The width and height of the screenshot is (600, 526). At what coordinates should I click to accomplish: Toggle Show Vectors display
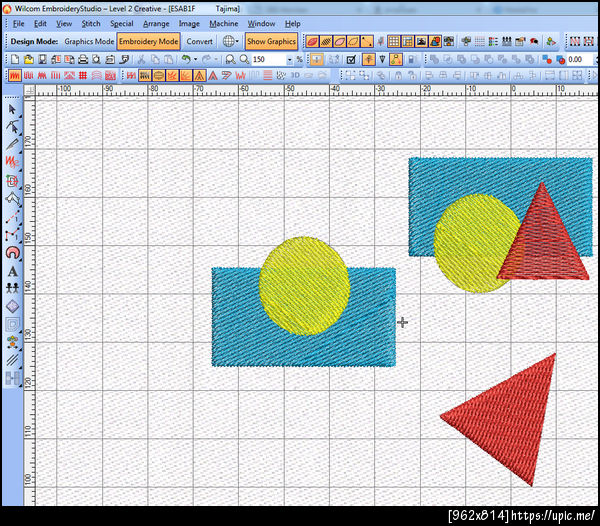click(x=435, y=41)
